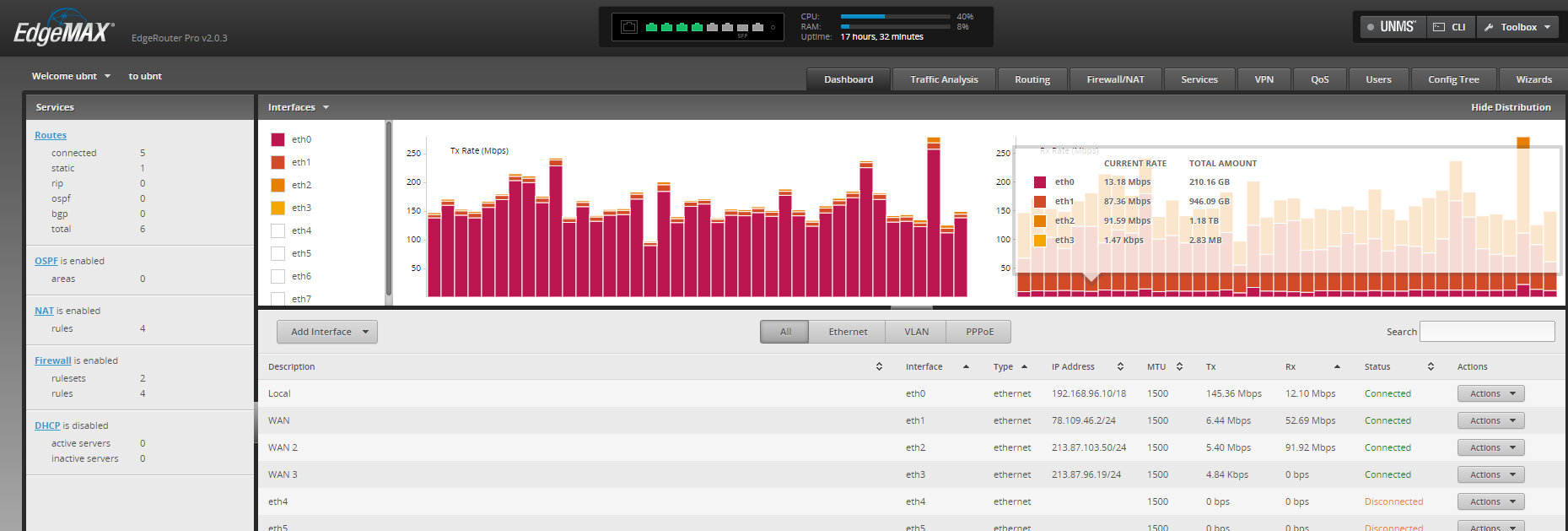
Task: Click the Hide Distribution link
Action: click(1510, 107)
